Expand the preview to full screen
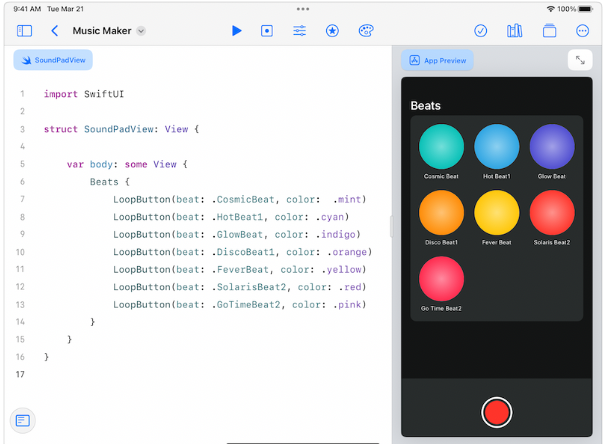The image size is (603, 444). [580, 61]
